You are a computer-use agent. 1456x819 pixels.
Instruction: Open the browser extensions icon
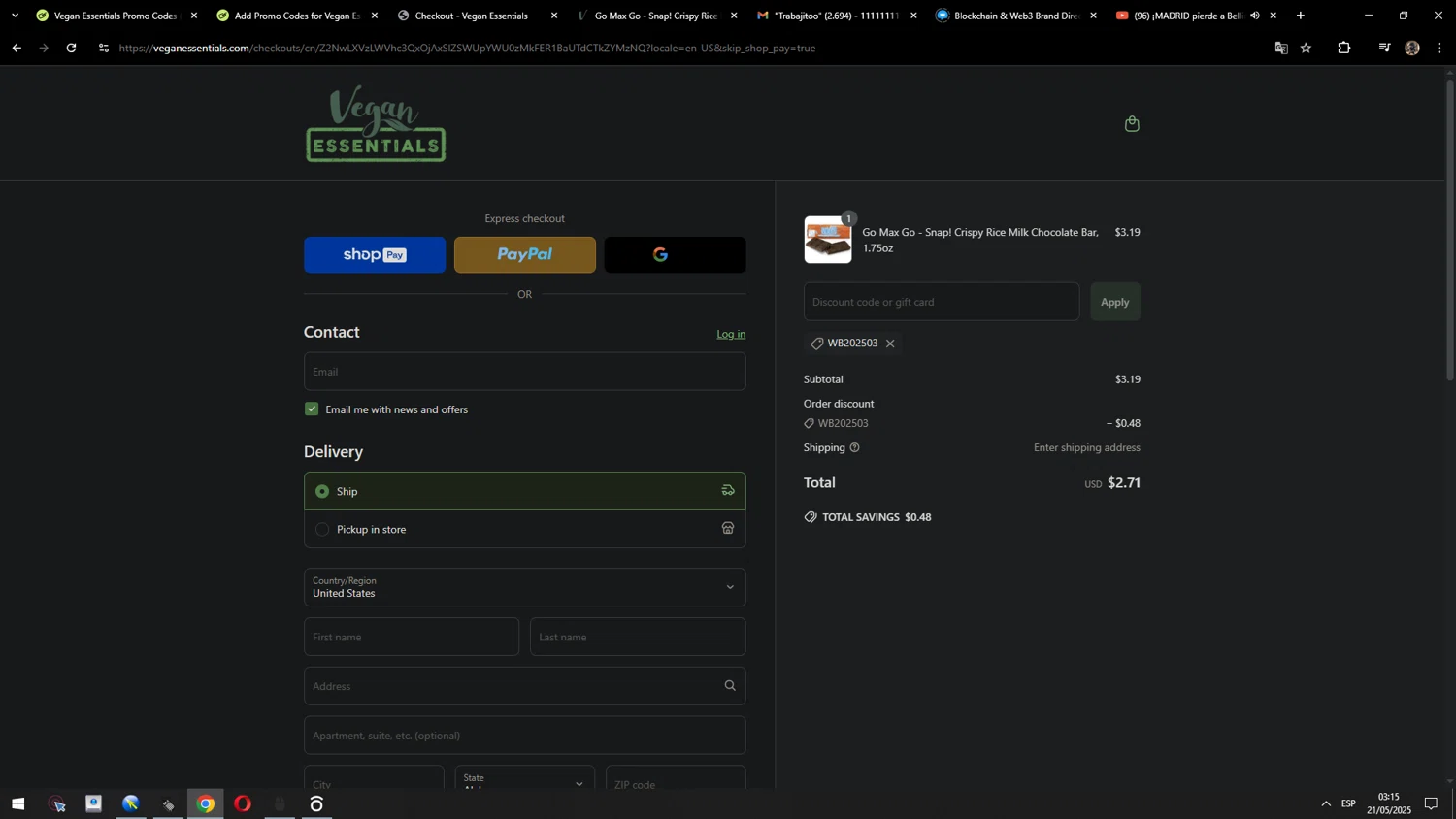[x=1344, y=48]
